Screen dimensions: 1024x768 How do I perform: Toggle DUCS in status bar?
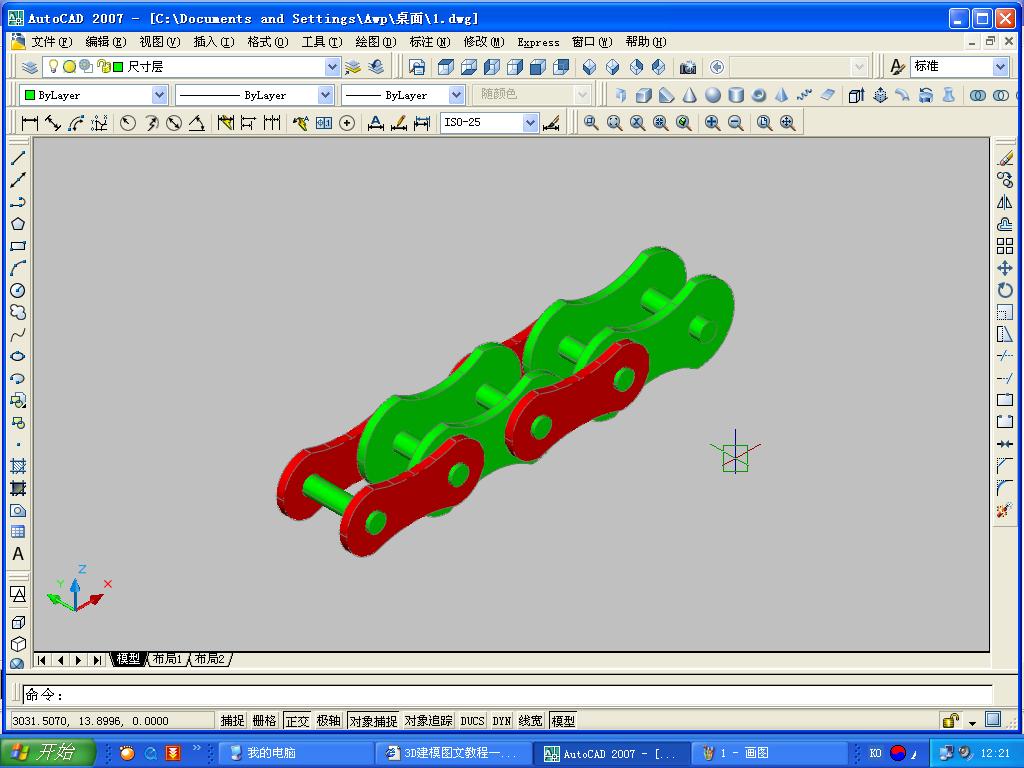tap(472, 720)
